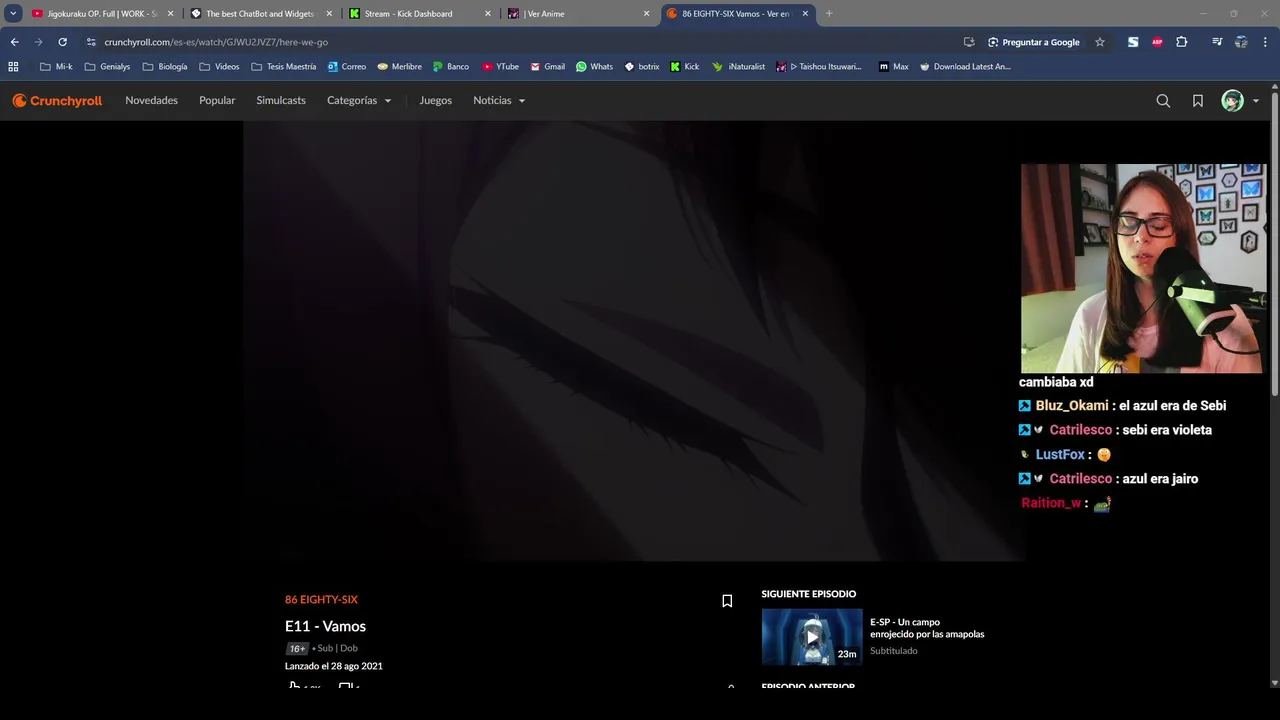This screenshot has height=720, width=1280.
Task: Click the address bar URL
Action: click(x=216, y=42)
